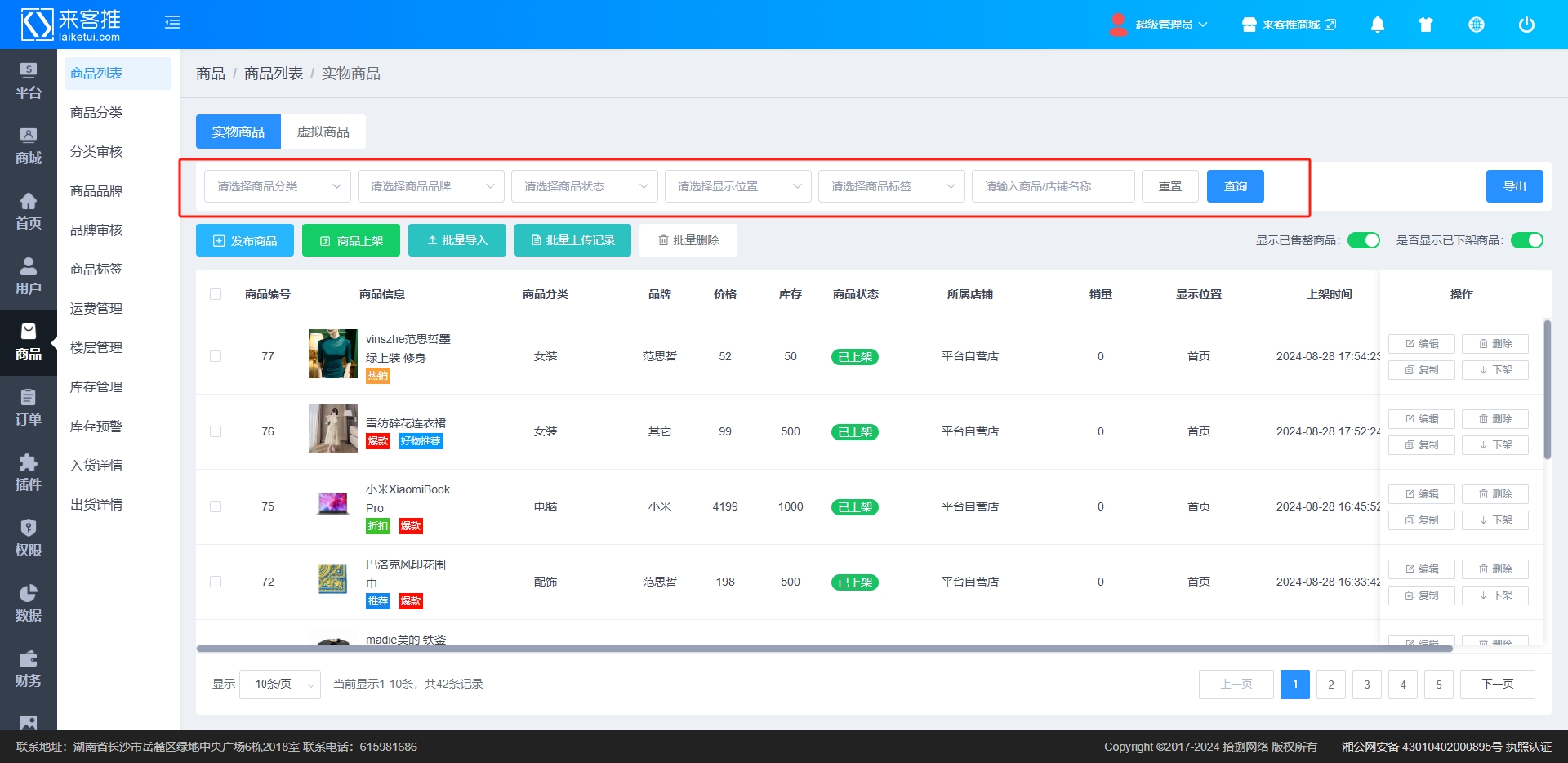Viewport: 1568px width, 763px height.
Task: Click the power logout icon
Action: (1526, 25)
